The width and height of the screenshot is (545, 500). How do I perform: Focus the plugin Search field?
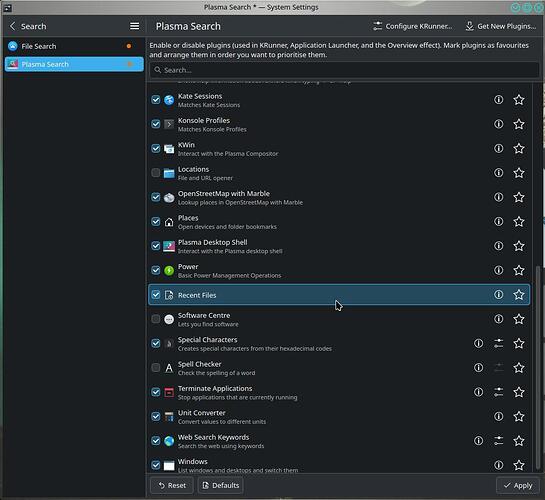[x=344, y=70]
